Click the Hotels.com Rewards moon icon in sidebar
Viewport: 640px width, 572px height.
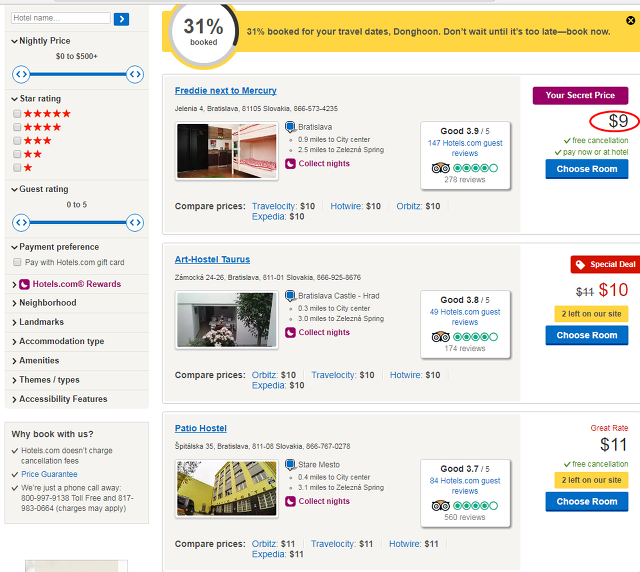[x=24, y=284]
